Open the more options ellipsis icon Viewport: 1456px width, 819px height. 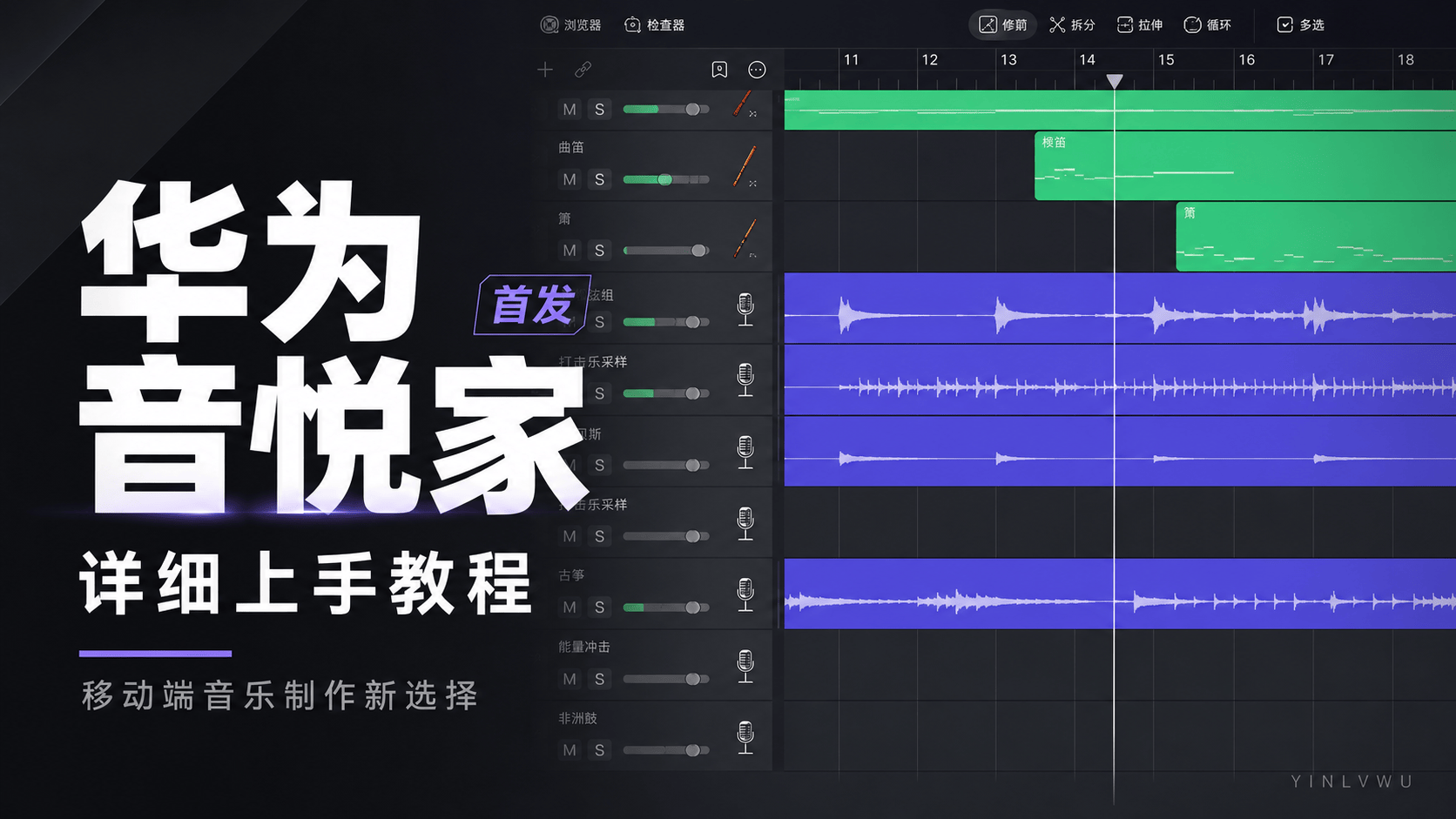pos(757,70)
